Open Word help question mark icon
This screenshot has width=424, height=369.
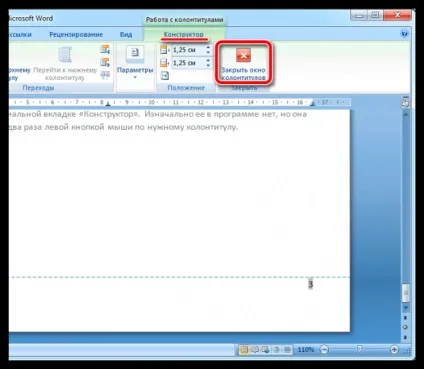coord(404,34)
